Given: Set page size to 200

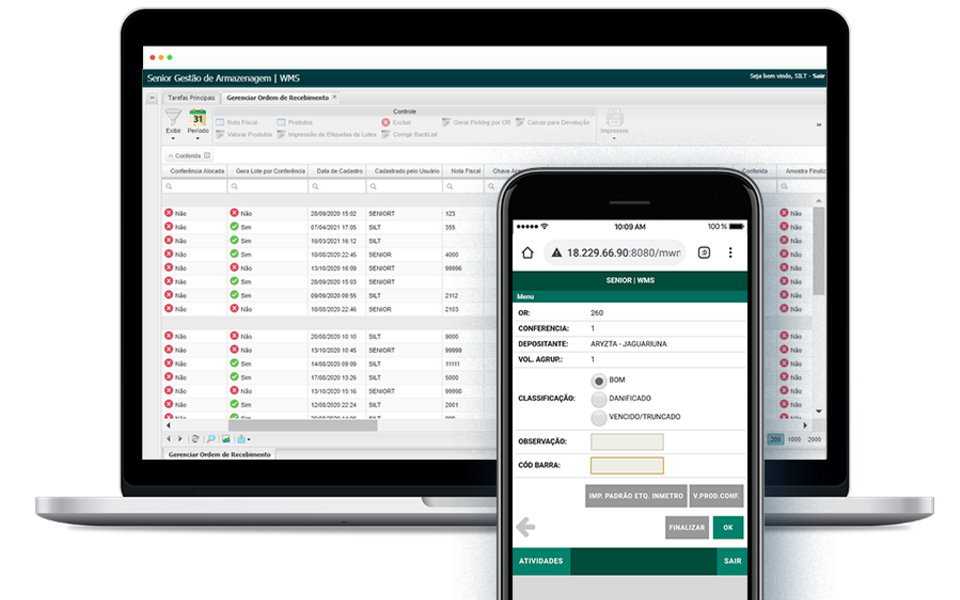Looking at the screenshot, I should [776, 440].
